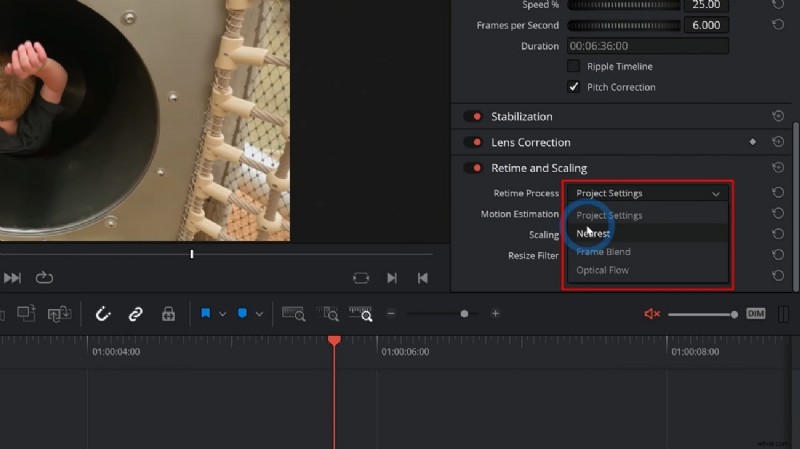Toggle DIM audio button
The image size is (800, 449).
pyautogui.click(x=756, y=313)
